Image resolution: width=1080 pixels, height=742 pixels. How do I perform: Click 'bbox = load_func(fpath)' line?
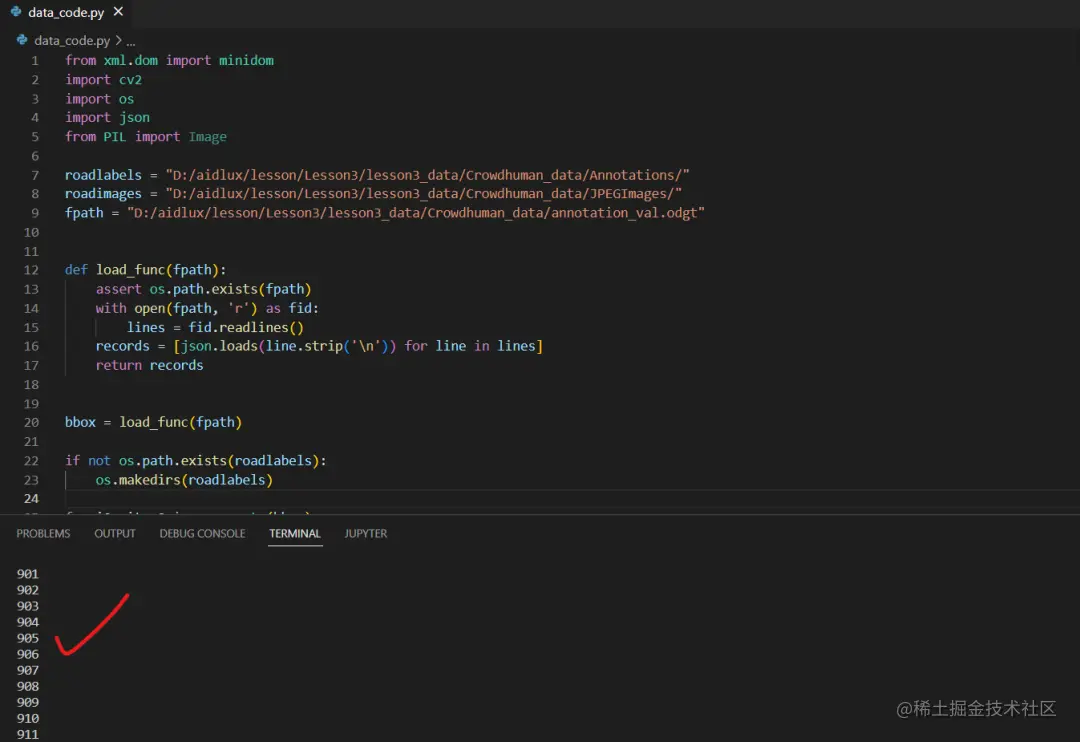point(154,422)
